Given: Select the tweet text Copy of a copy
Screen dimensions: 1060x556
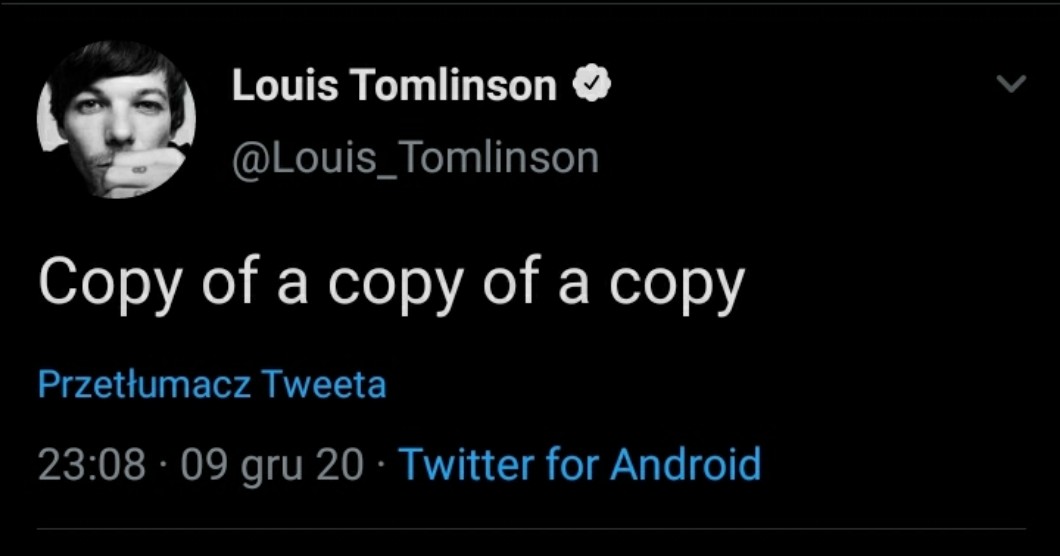Looking at the screenshot, I should click(x=391, y=283).
